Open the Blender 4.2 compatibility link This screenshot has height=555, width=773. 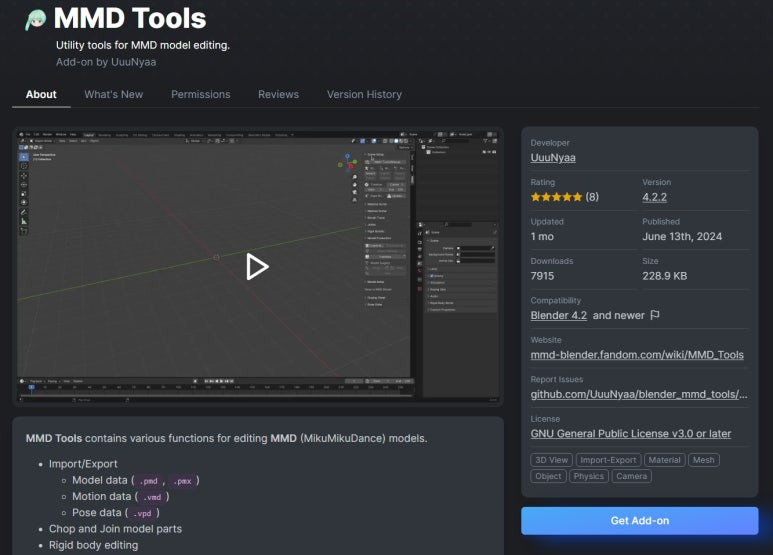click(x=559, y=315)
